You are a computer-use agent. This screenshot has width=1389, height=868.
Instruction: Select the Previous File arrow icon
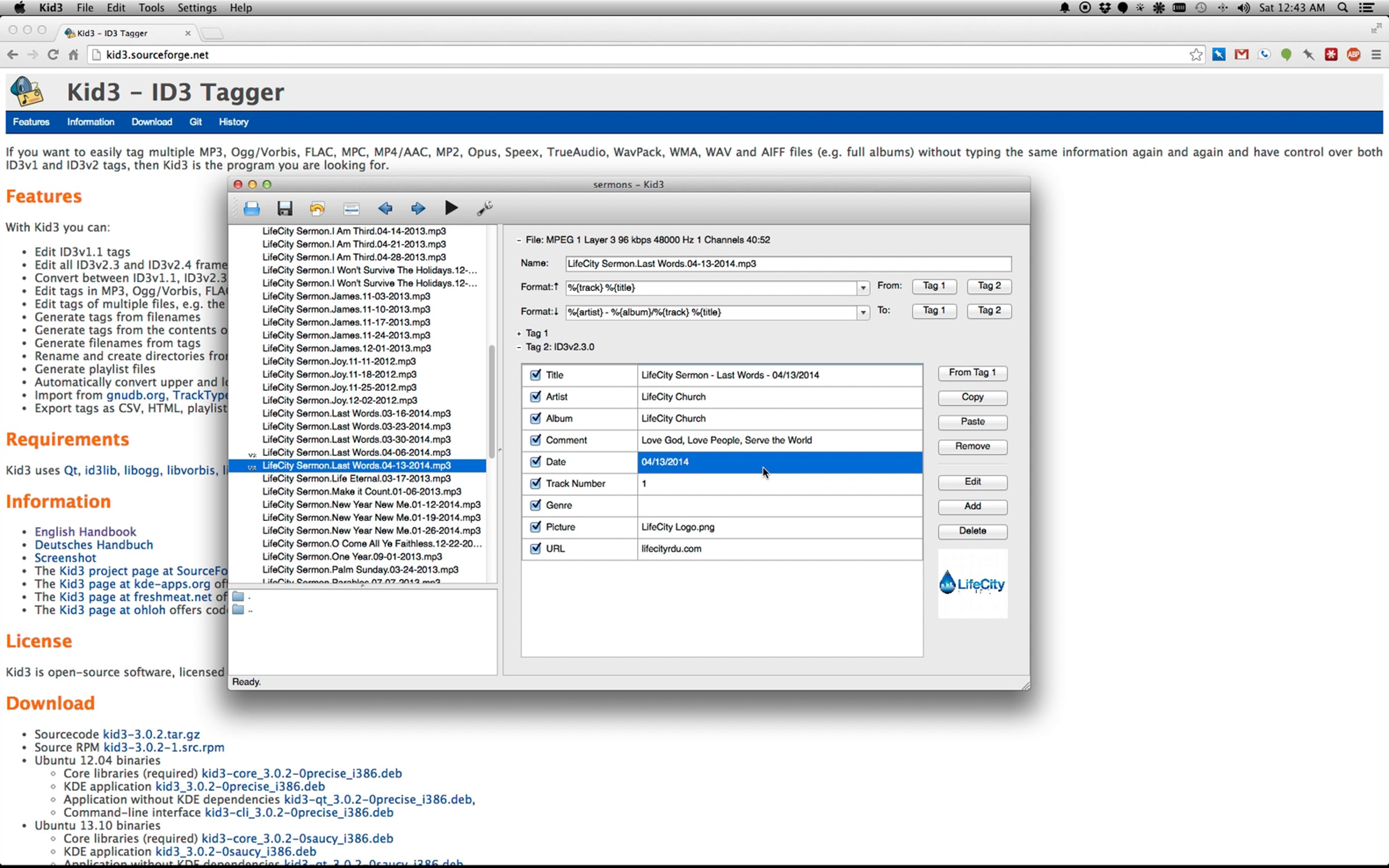point(385,208)
